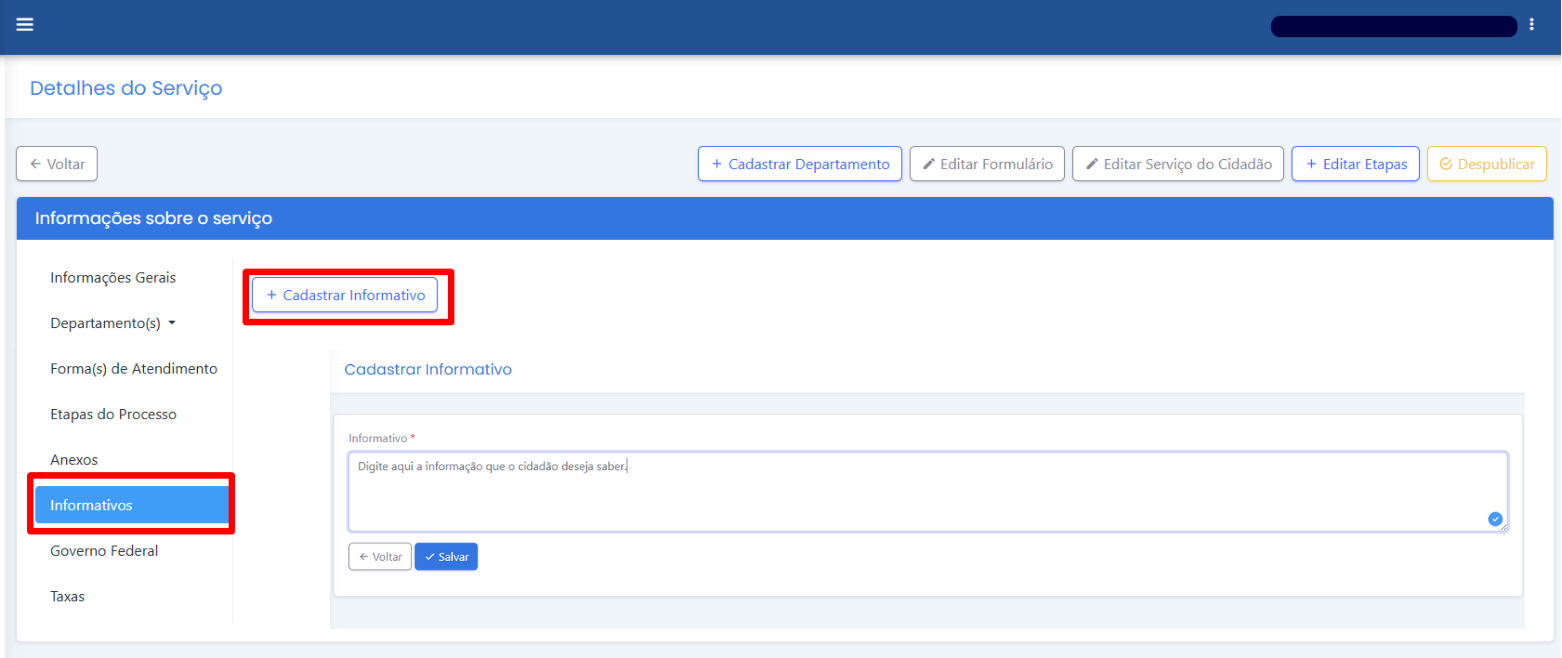
Task: Switch to Etapas do Processo tab
Action: pyautogui.click(x=113, y=414)
